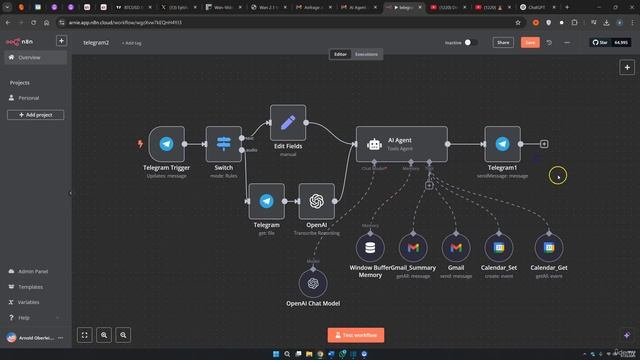The width and height of the screenshot is (640, 360).
Task: Open the Gmail send message node
Action: click(x=456, y=247)
